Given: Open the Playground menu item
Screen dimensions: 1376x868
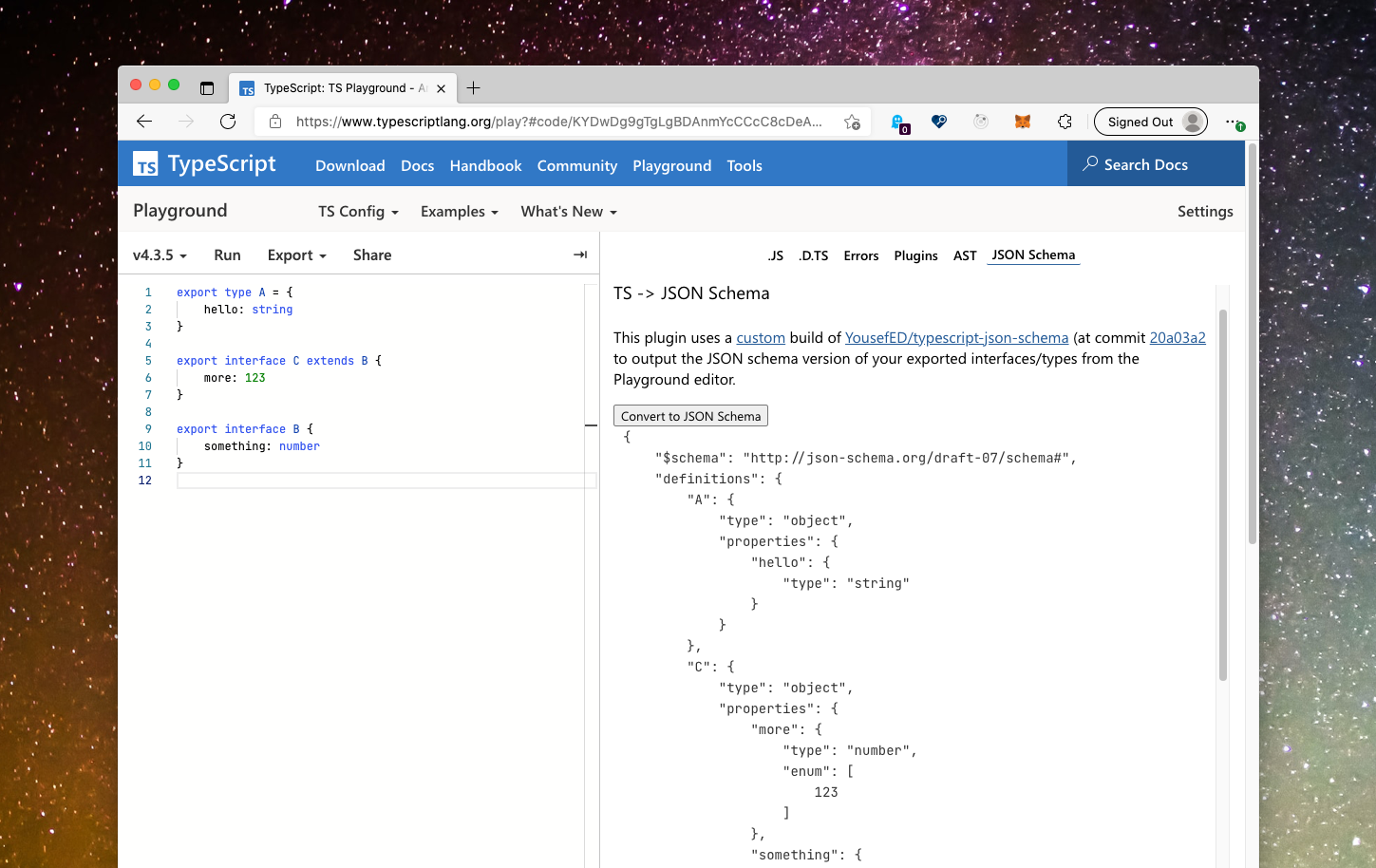Looking at the screenshot, I should click(671, 165).
